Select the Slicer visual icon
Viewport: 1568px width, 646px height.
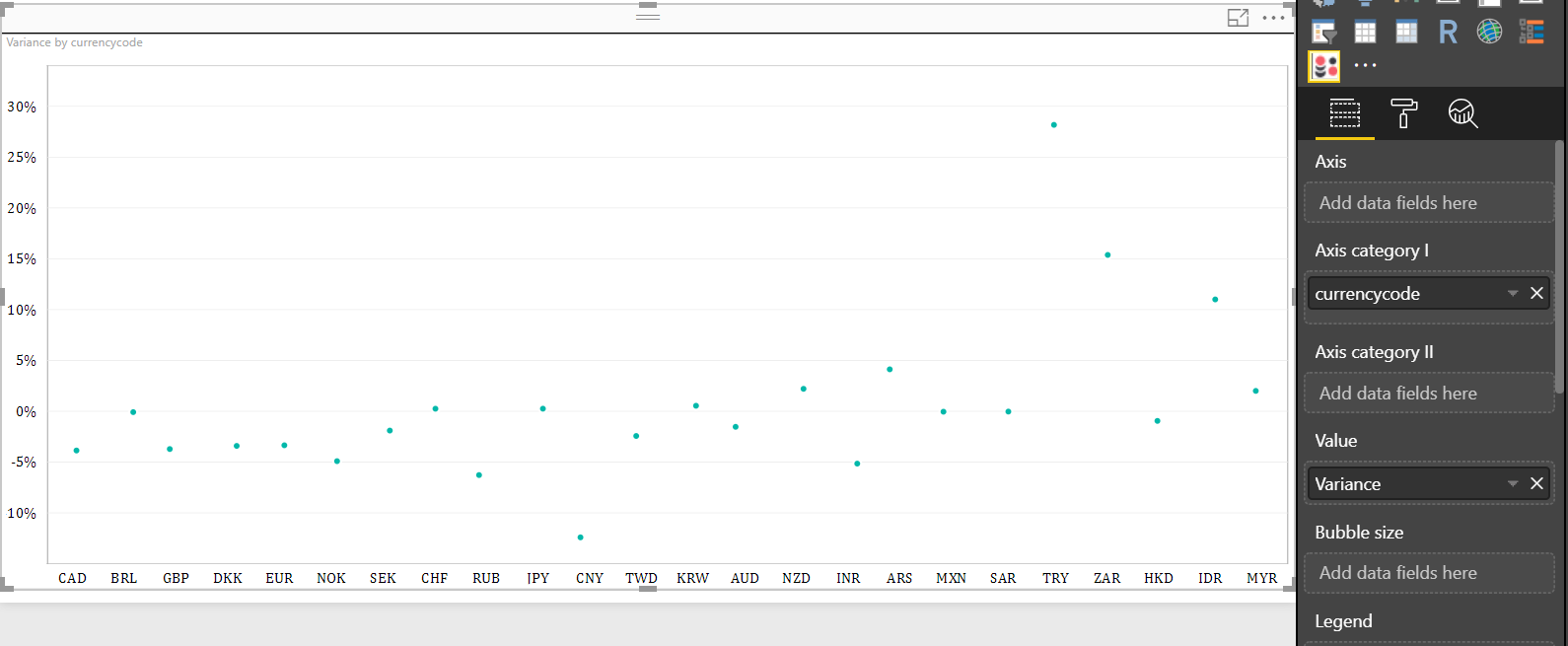click(x=1324, y=33)
